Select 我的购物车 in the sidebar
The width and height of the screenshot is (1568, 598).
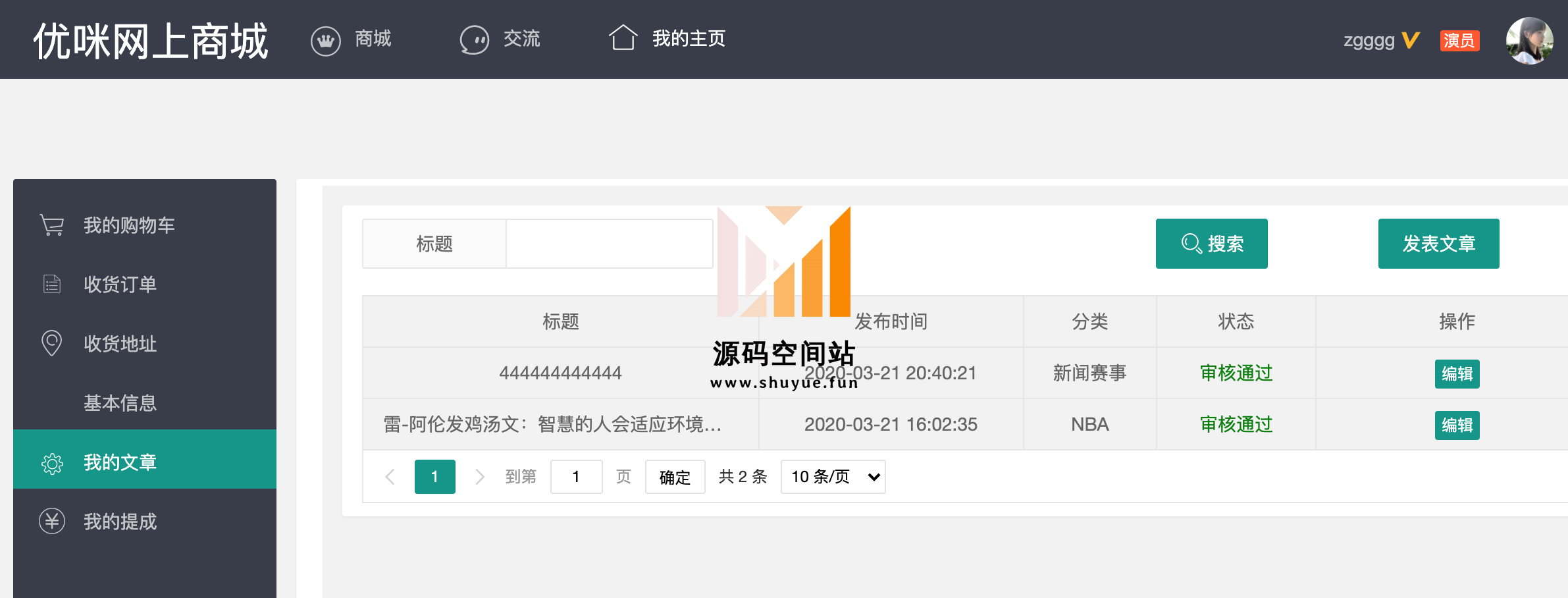(145, 225)
